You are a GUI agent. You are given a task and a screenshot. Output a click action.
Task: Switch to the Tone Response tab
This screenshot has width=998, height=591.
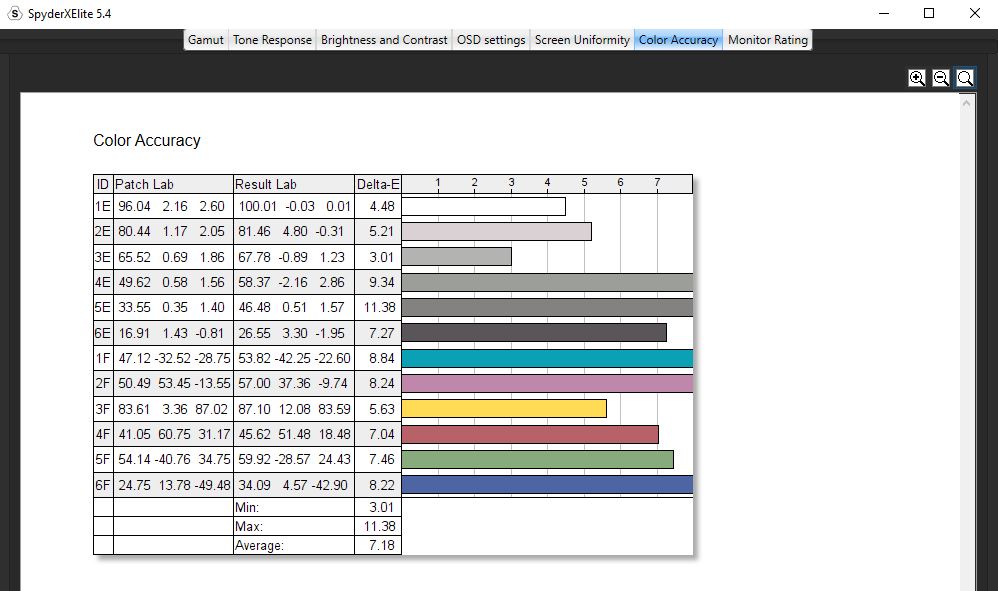pyautogui.click(x=272, y=40)
